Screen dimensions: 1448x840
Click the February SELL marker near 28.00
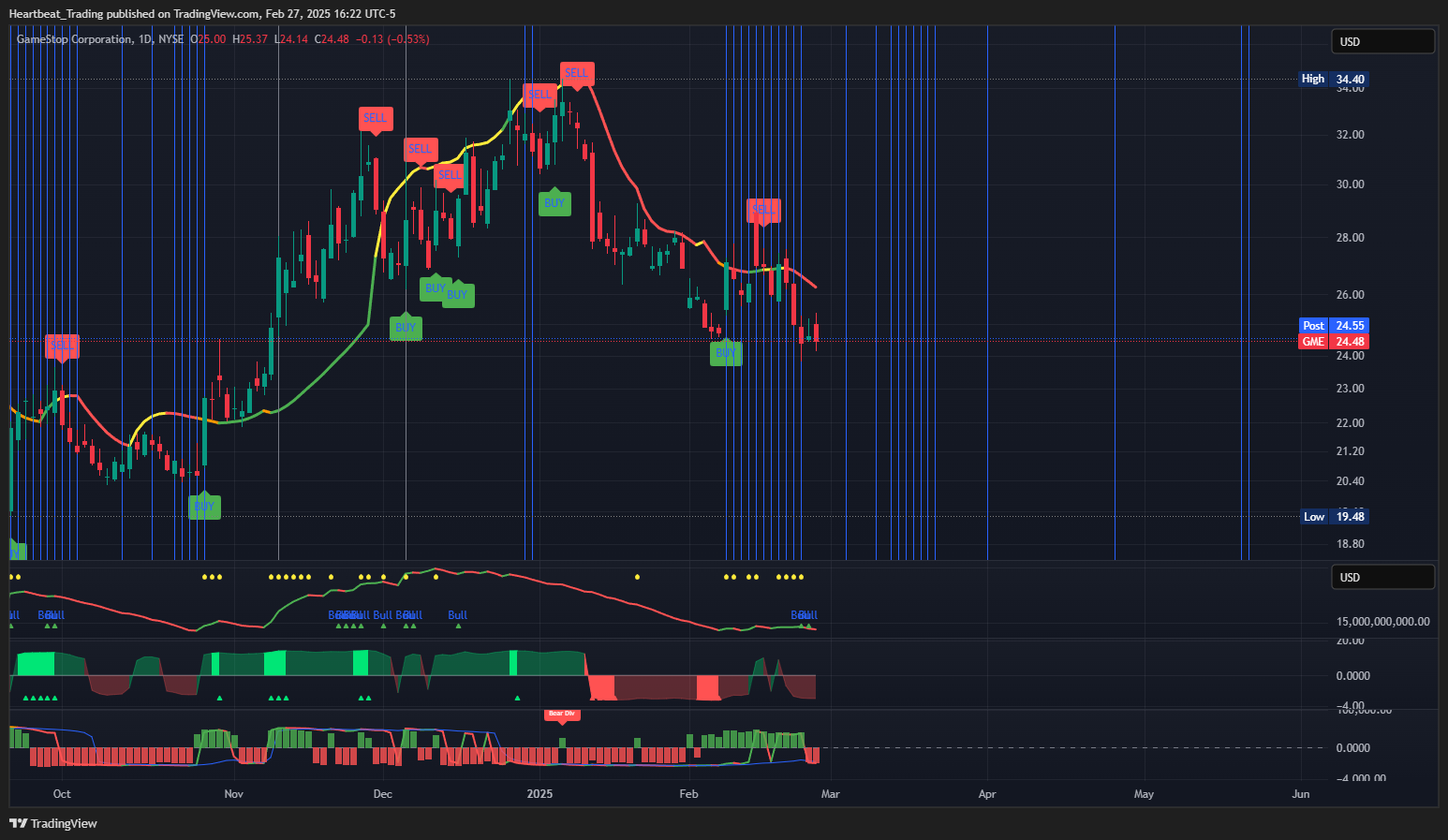tap(763, 211)
